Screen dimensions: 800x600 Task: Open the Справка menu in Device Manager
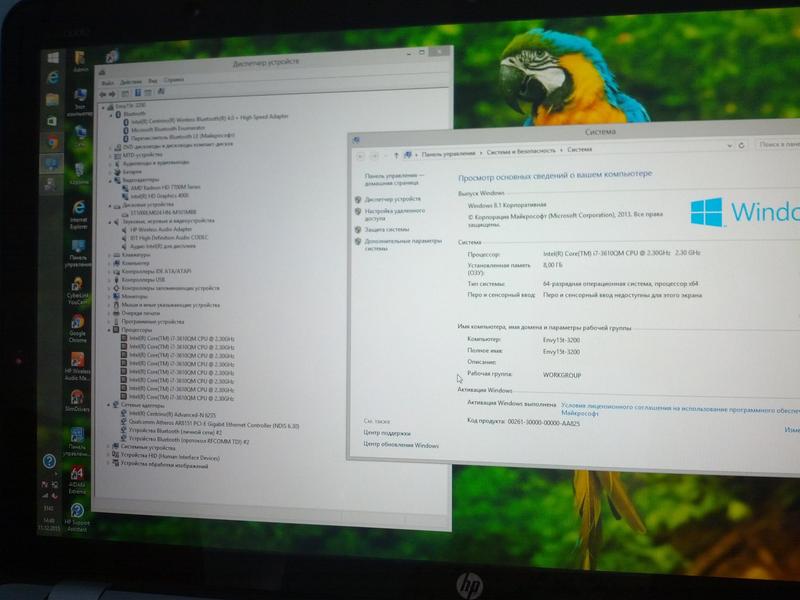[173, 79]
